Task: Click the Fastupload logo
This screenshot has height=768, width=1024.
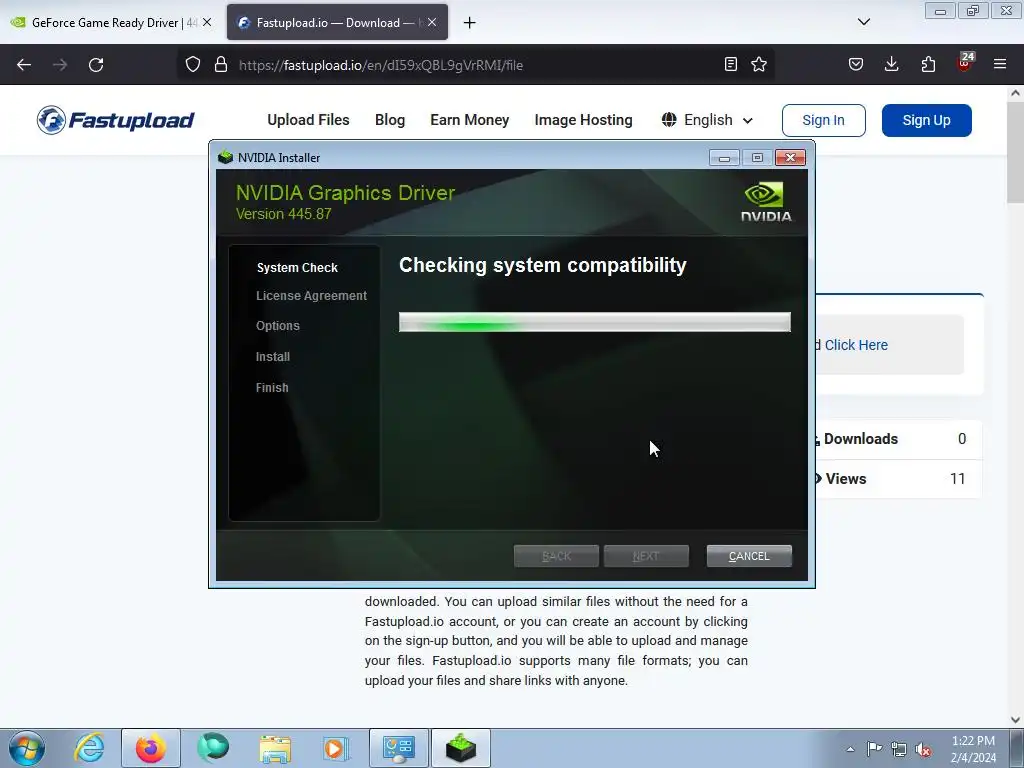Action: coord(116,120)
